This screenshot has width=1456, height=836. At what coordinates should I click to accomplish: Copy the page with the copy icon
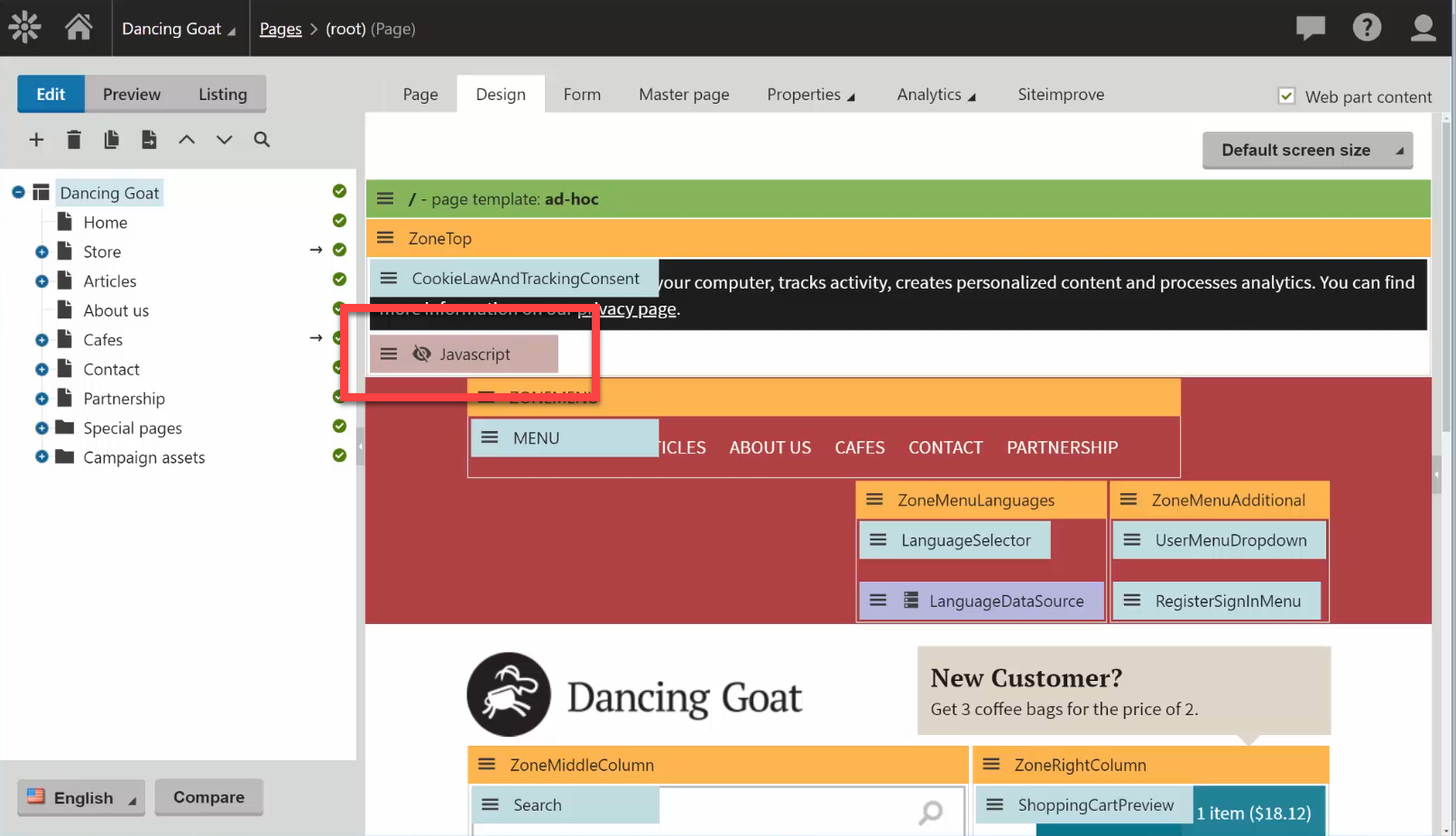(x=111, y=140)
